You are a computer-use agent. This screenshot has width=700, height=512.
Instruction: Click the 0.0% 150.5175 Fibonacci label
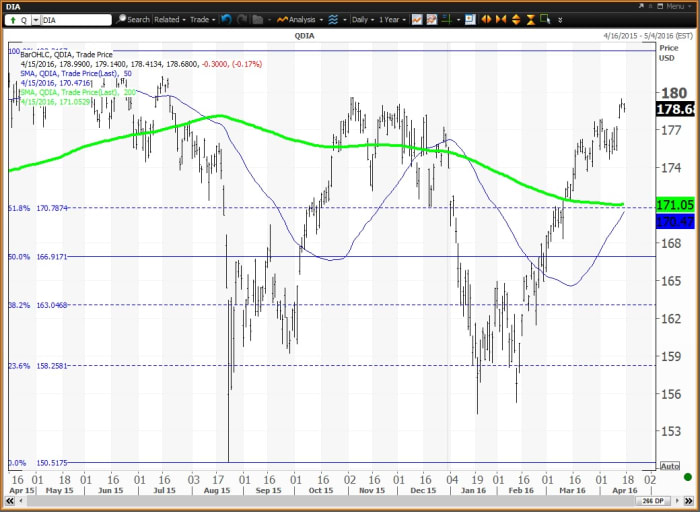point(38,463)
